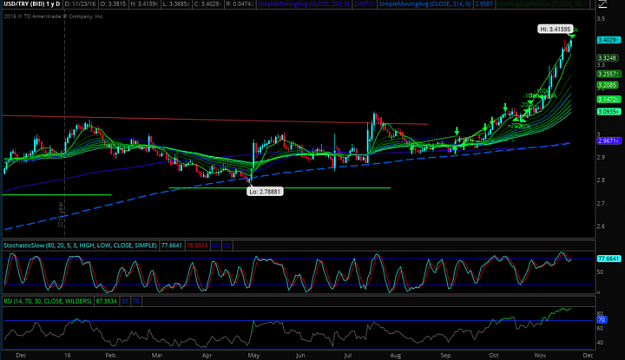The width and height of the screenshot is (625, 360).
Task: Click the Jul label on time axis
Action: click(x=348, y=355)
